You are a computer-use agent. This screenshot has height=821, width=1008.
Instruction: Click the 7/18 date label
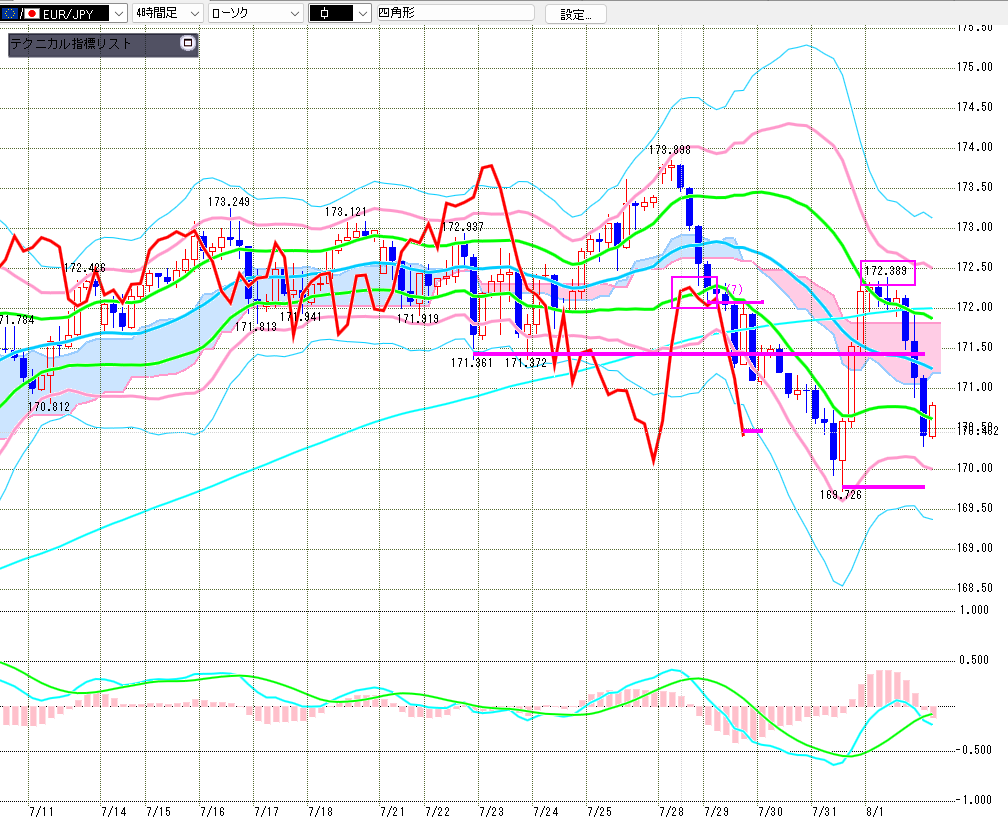[320, 811]
